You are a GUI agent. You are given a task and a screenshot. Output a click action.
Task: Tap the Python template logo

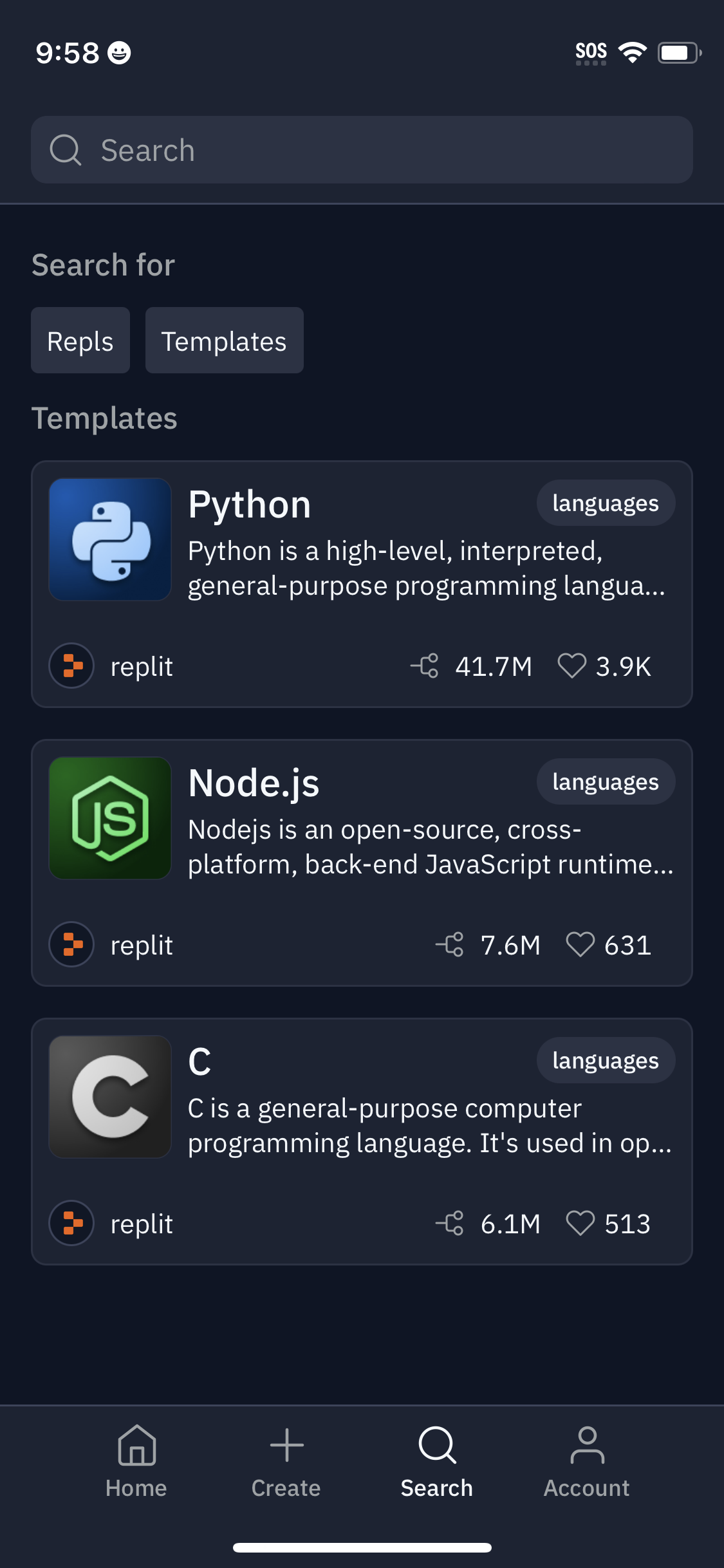(x=110, y=539)
